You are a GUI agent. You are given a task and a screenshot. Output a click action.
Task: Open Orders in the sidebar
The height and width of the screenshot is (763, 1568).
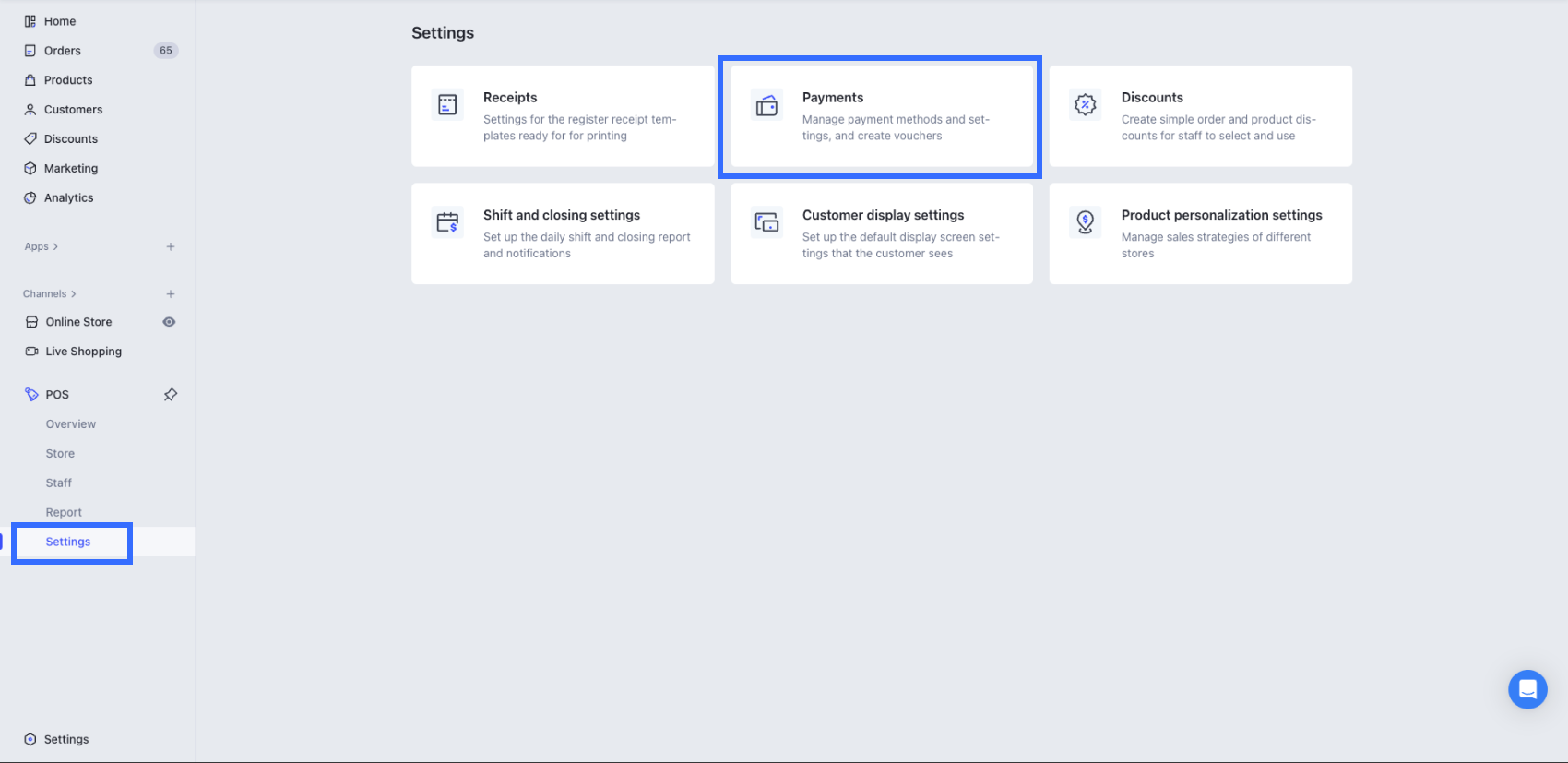63,51
